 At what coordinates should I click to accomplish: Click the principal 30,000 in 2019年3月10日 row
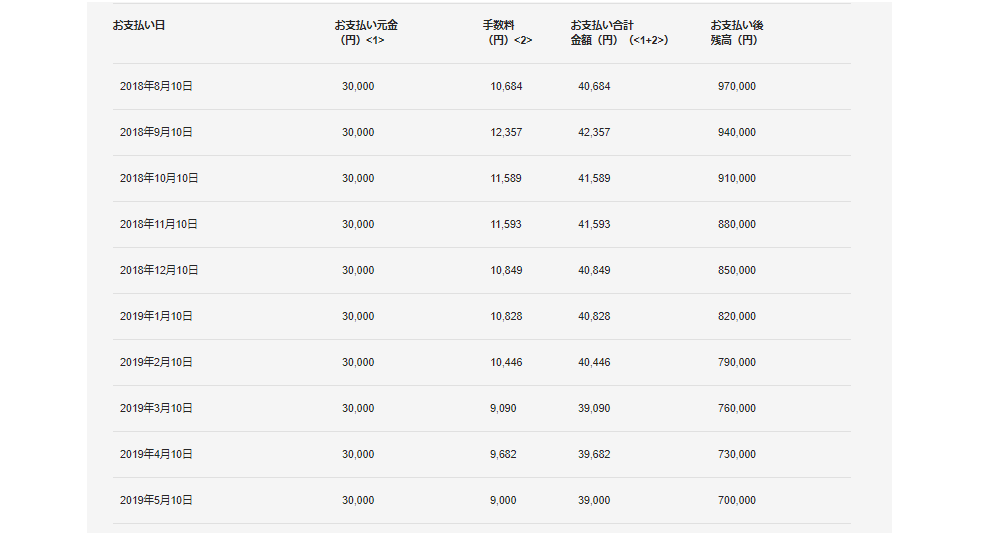pyautogui.click(x=358, y=409)
